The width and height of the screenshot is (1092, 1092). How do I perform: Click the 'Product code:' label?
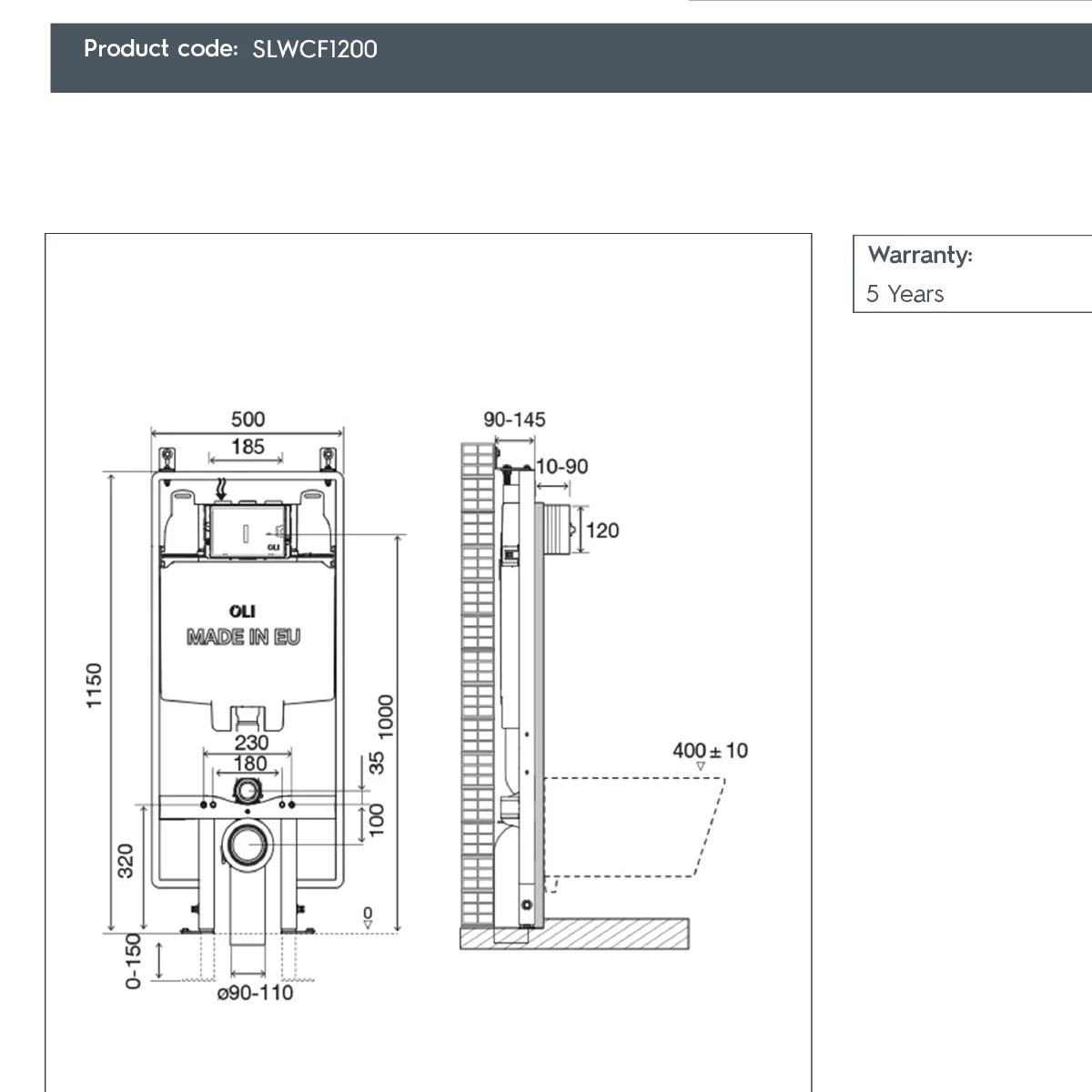tap(161, 48)
